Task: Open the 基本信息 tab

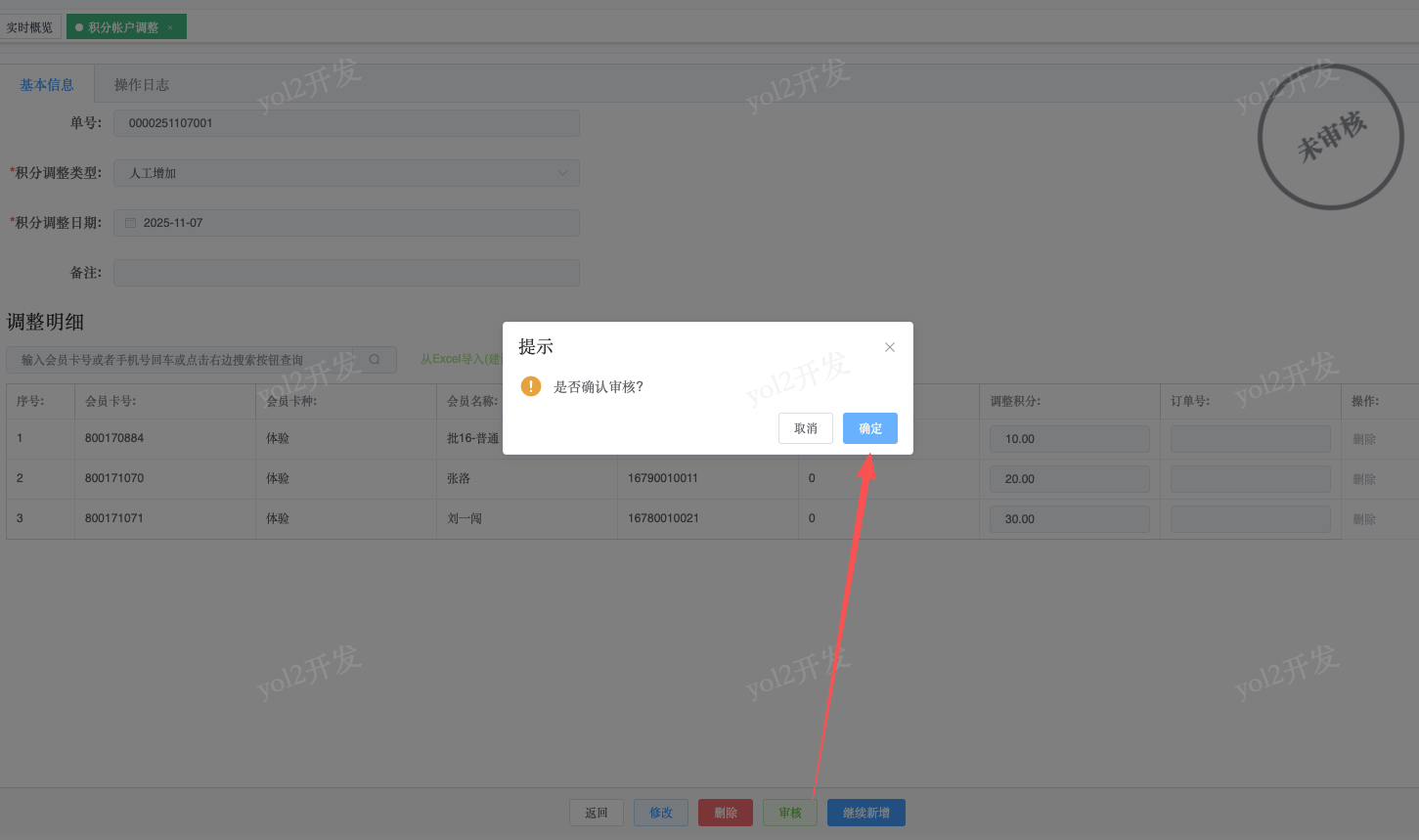Action: click(47, 85)
